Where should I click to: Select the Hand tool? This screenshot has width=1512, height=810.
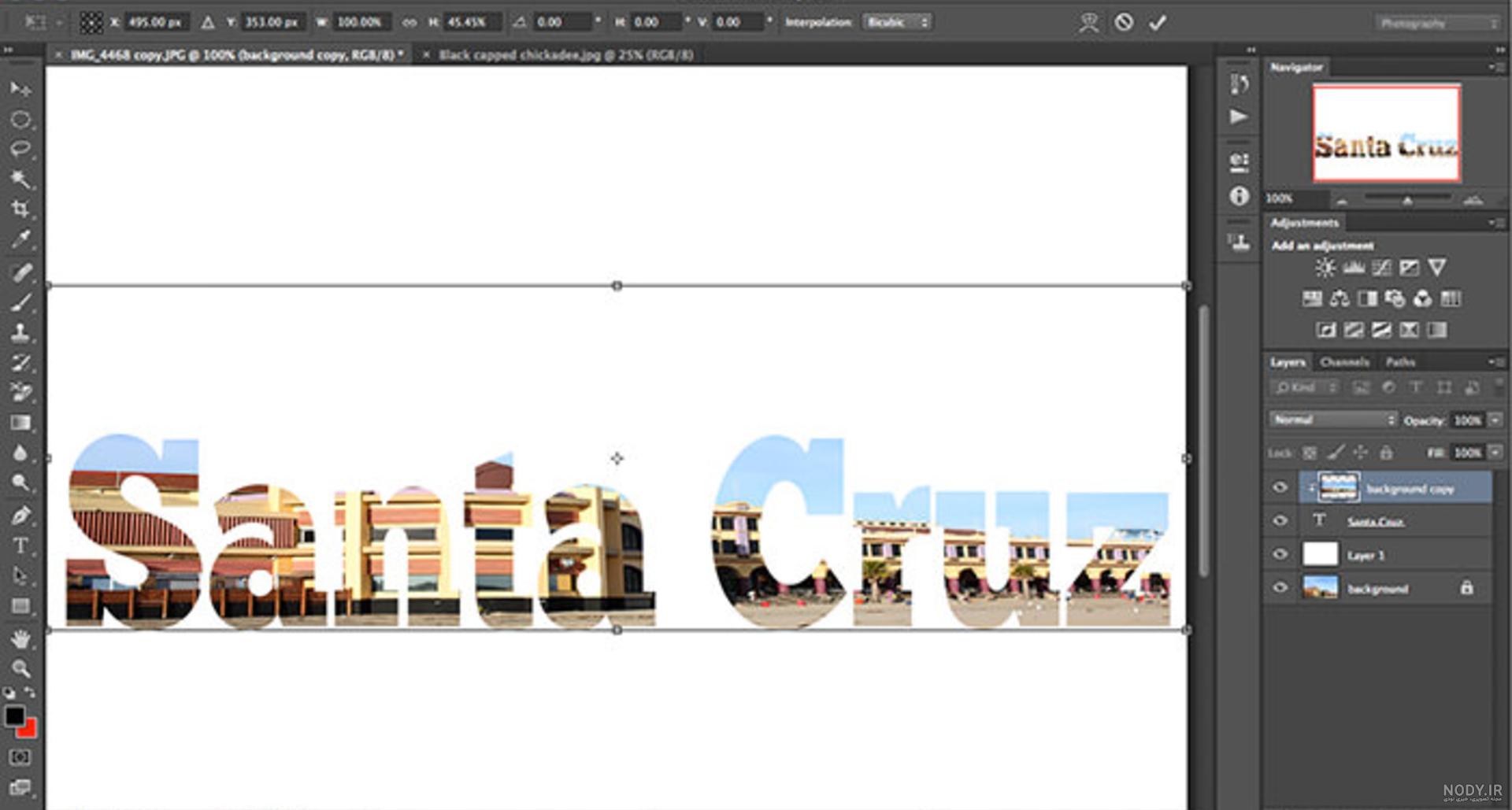[20, 638]
